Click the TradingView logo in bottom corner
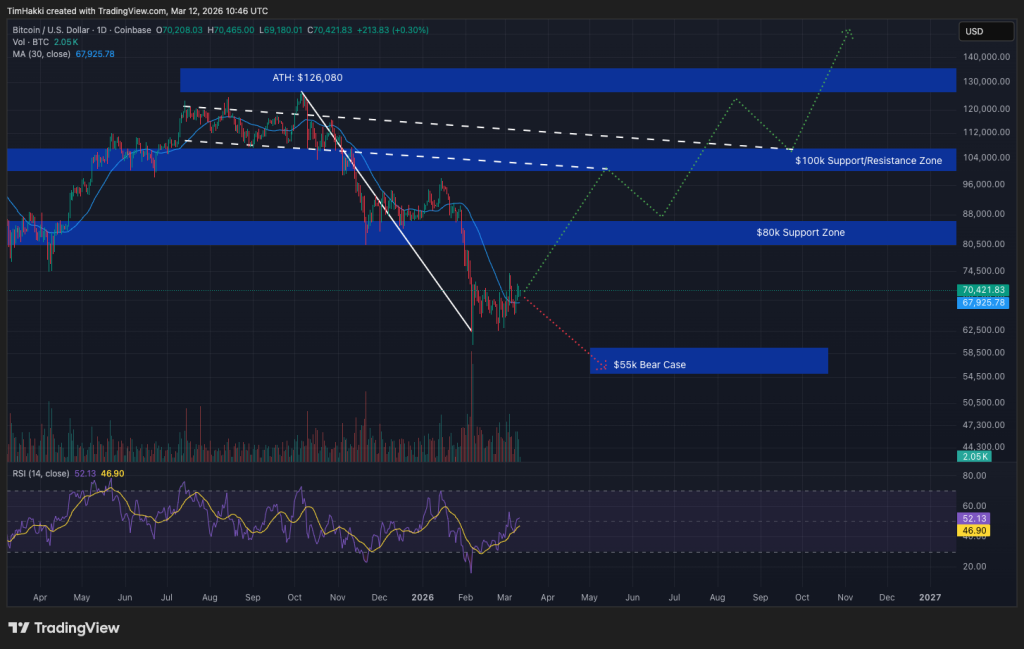Image resolution: width=1024 pixels, height=649 pixels. [64, 628]
